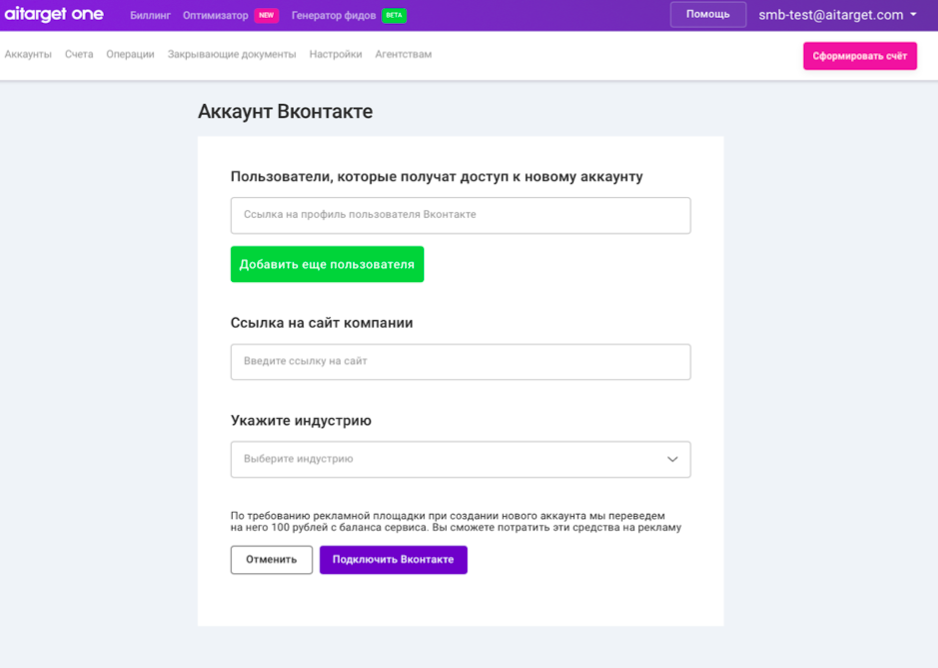Focus the Вконтакте profile link field

click(x=461, y=215)
